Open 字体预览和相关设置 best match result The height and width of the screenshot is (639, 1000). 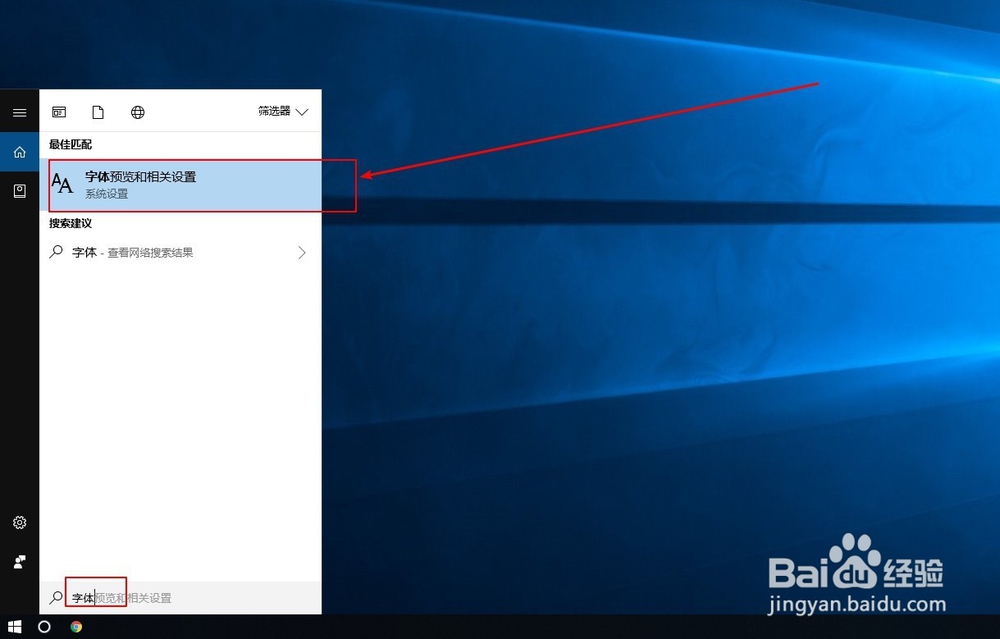tap(180, 185)
